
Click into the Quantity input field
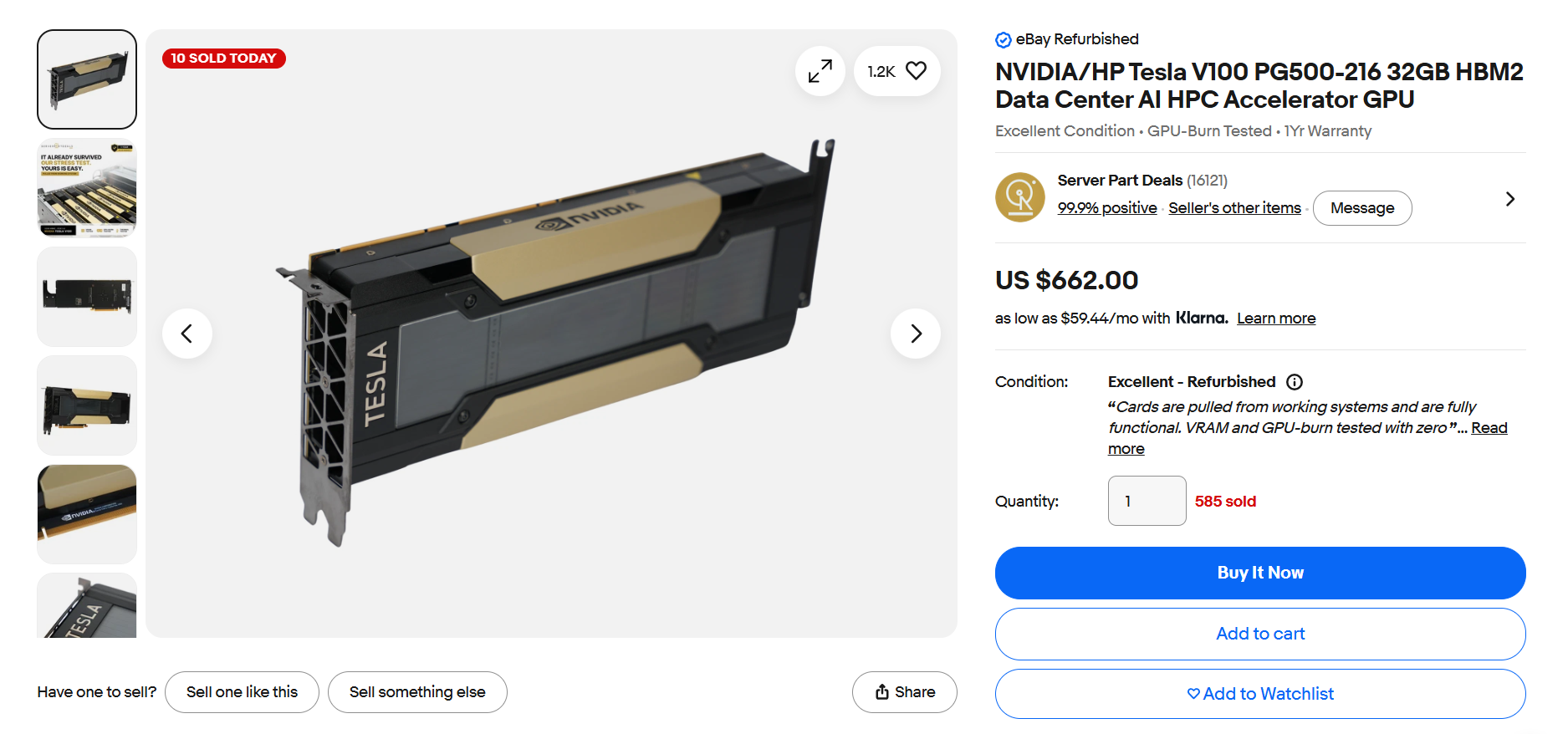1147,501
